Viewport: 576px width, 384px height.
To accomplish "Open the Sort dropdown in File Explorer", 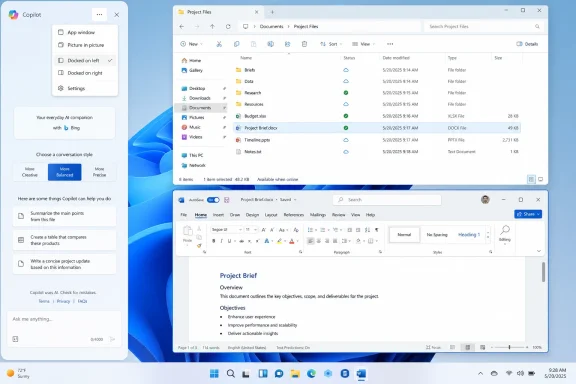I will click(331, 44).
